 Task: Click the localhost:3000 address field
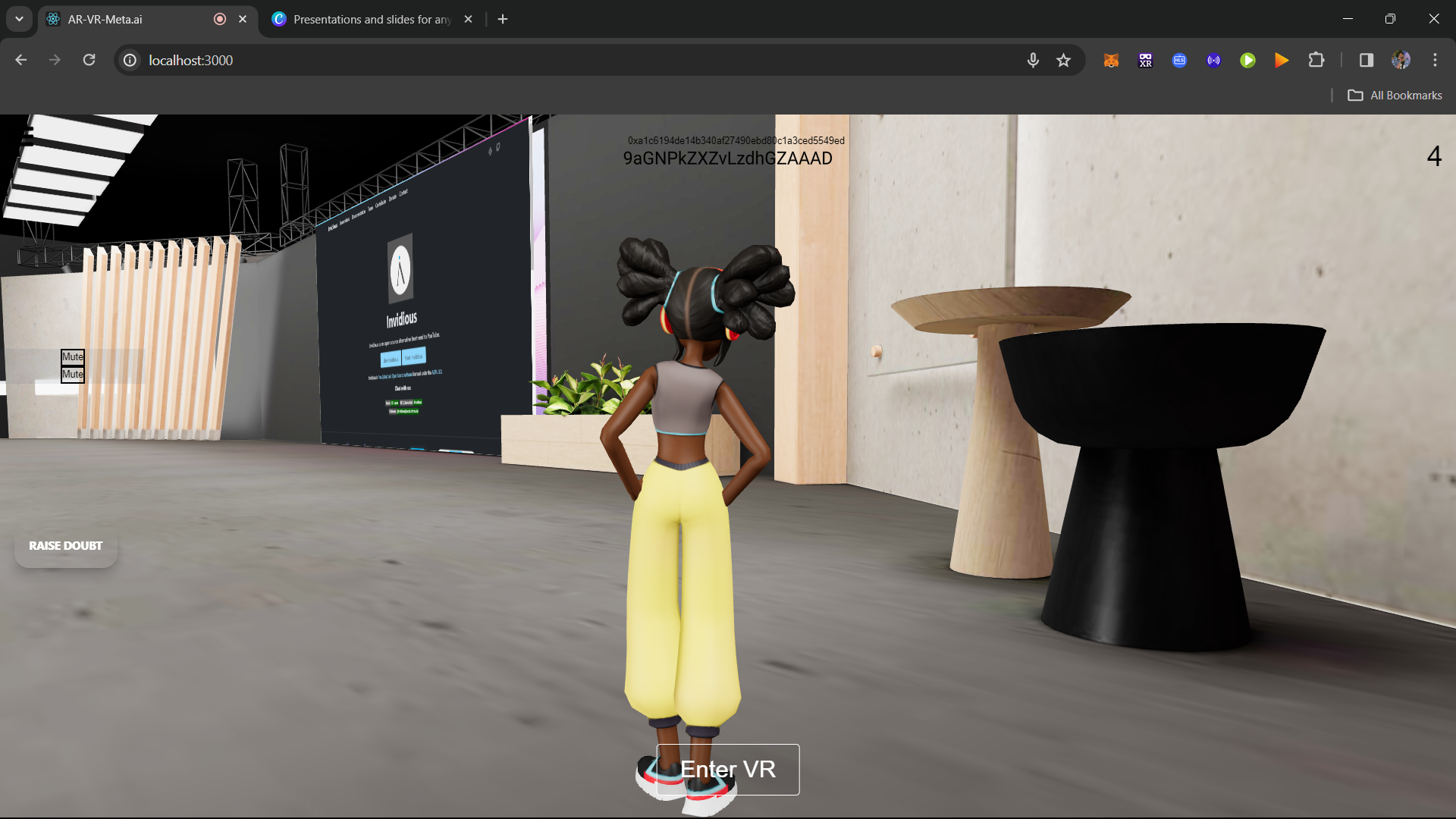531,61
